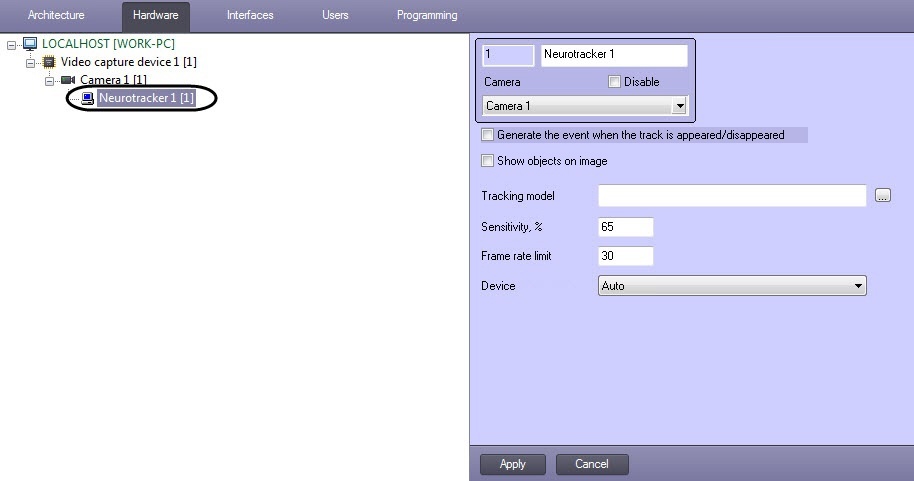This screenshot has width=914, height=481.
Task: Click the Cancel button
Action: tap(591, 464)
